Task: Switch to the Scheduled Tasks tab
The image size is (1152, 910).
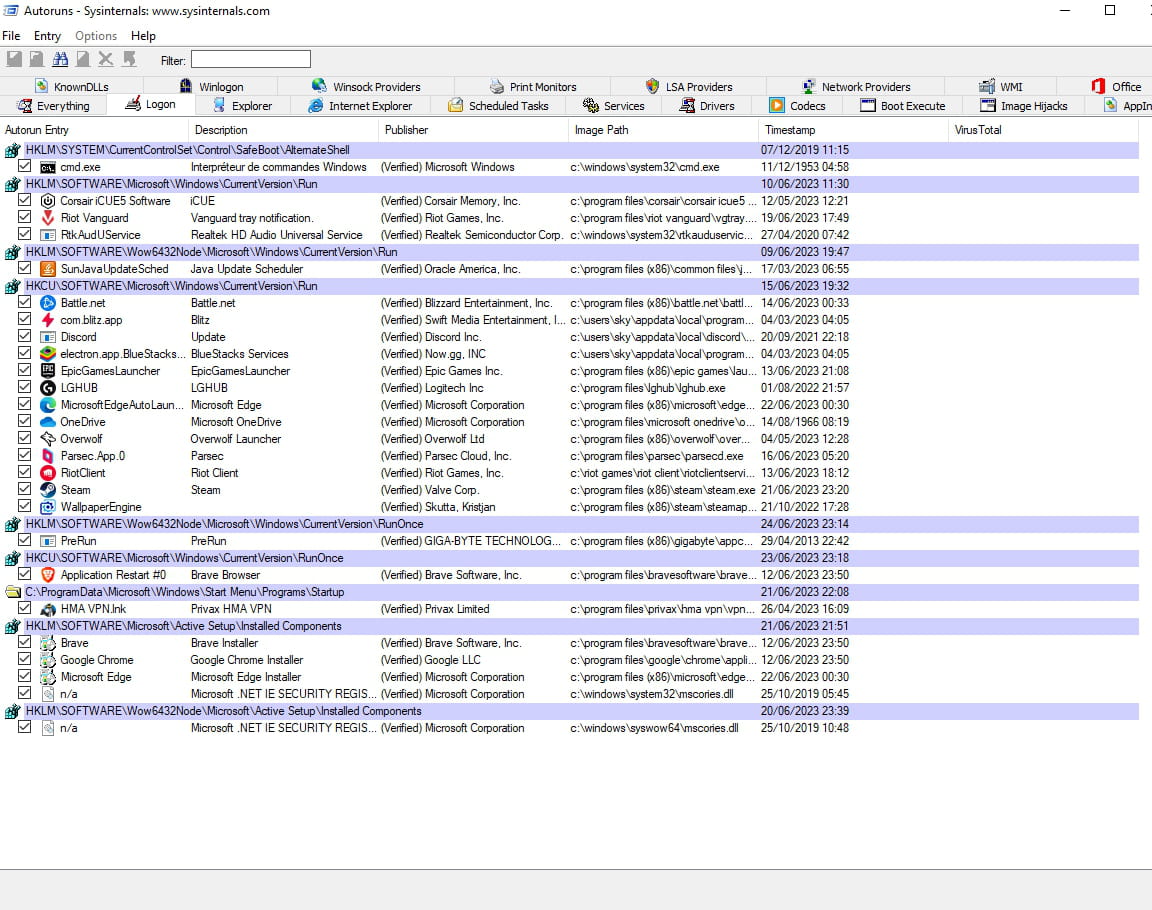Action: tap(499, 106)
